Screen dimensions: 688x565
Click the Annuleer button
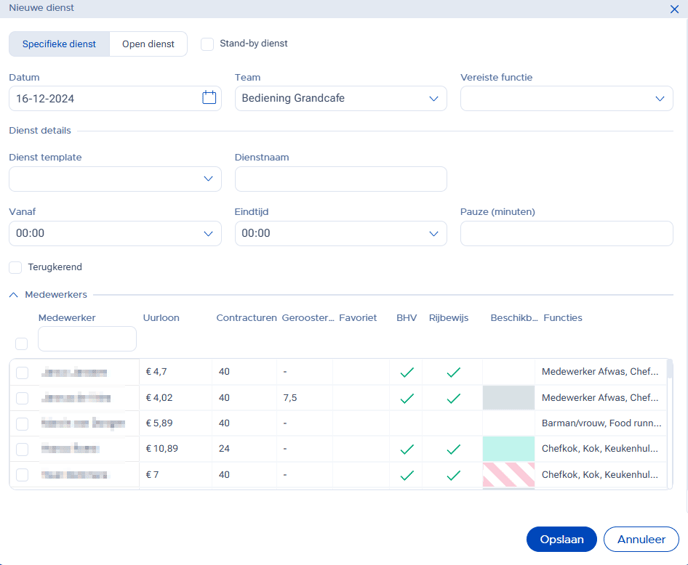coord(640,539)
